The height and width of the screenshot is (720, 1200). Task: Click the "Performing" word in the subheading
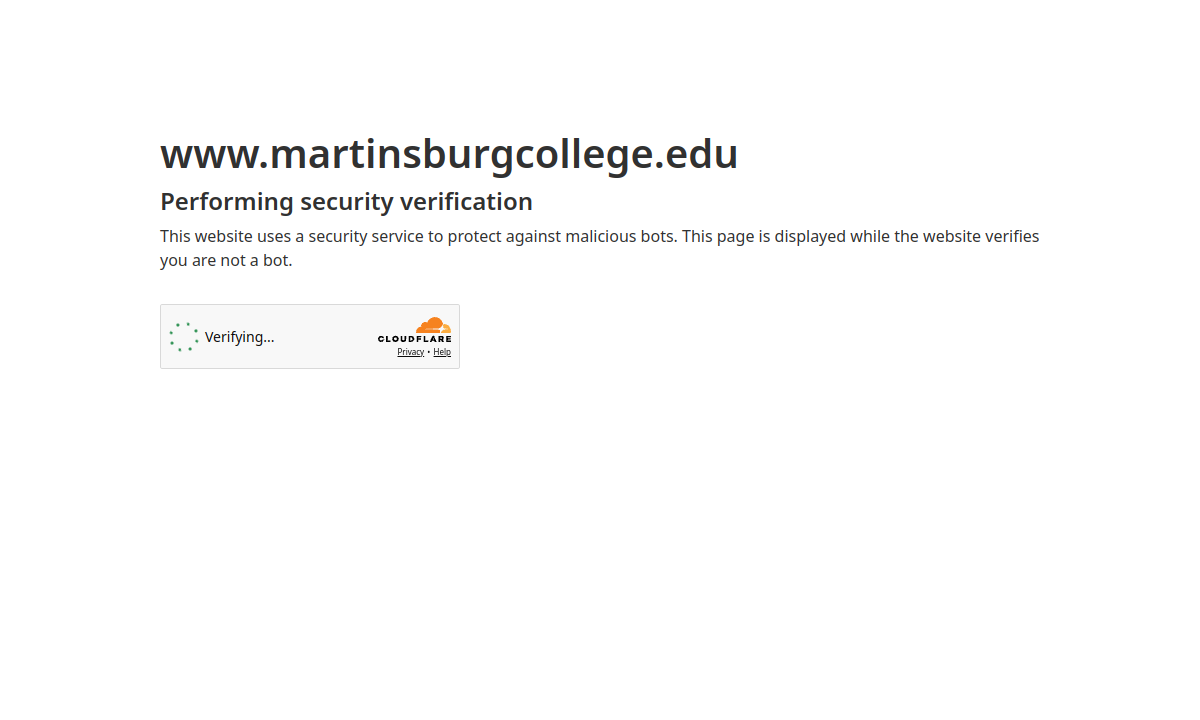click(227, 202)
